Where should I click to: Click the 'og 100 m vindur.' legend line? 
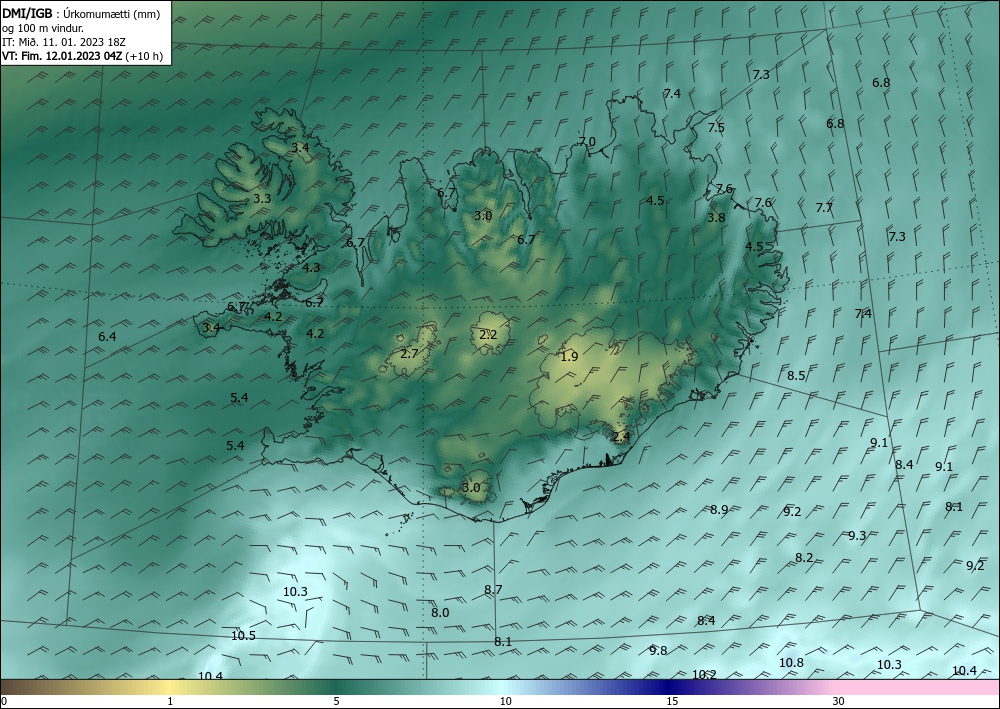tap(43, 27)
